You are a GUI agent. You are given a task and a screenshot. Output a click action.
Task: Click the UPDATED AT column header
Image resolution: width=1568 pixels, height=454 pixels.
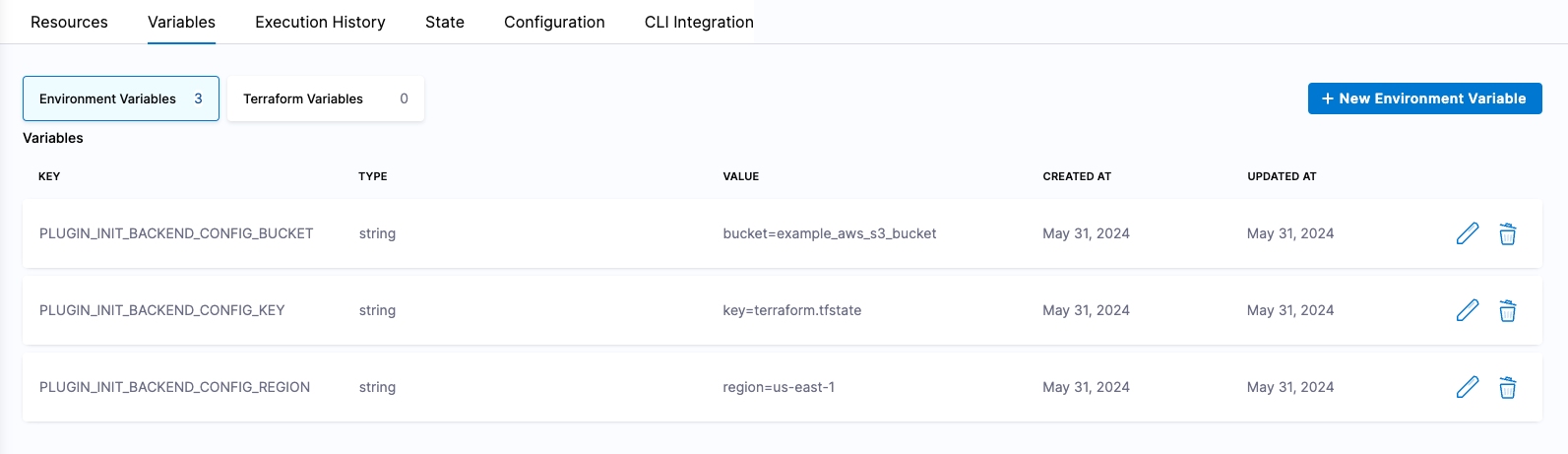tap(1282, 176)
